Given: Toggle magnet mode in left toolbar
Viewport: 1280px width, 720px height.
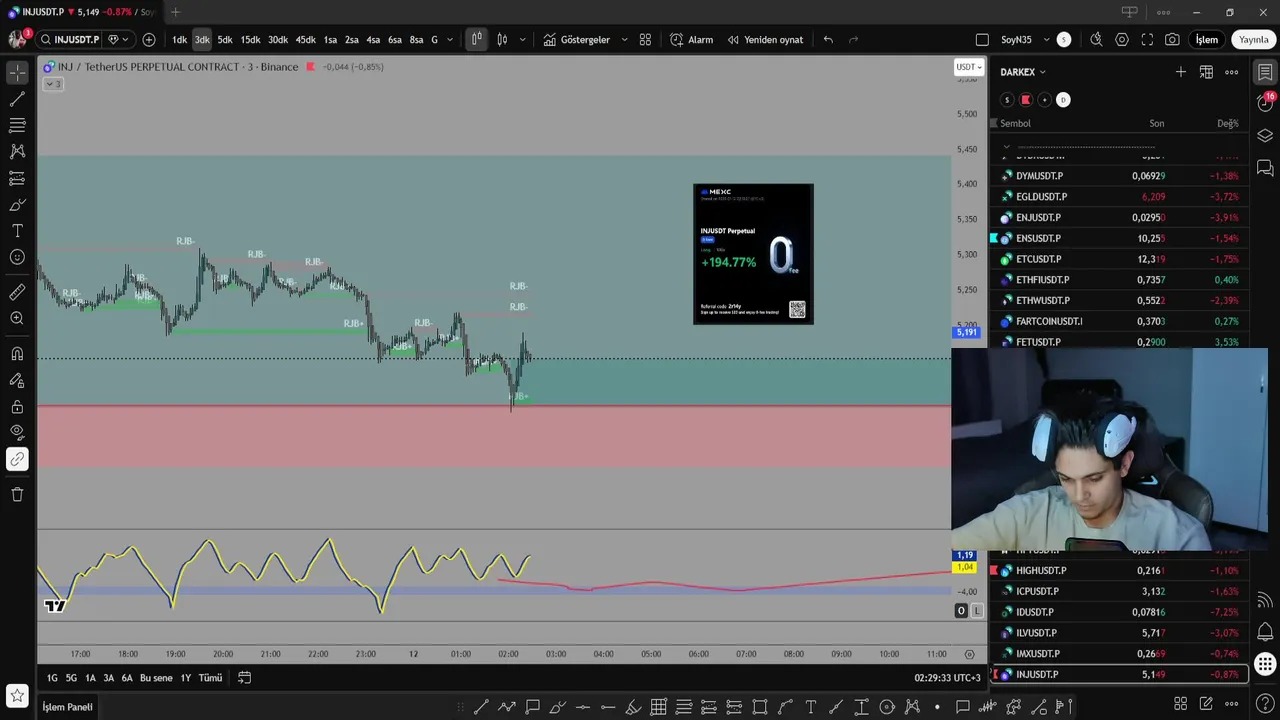Looking at the screenshot, I should pos(17,354).
